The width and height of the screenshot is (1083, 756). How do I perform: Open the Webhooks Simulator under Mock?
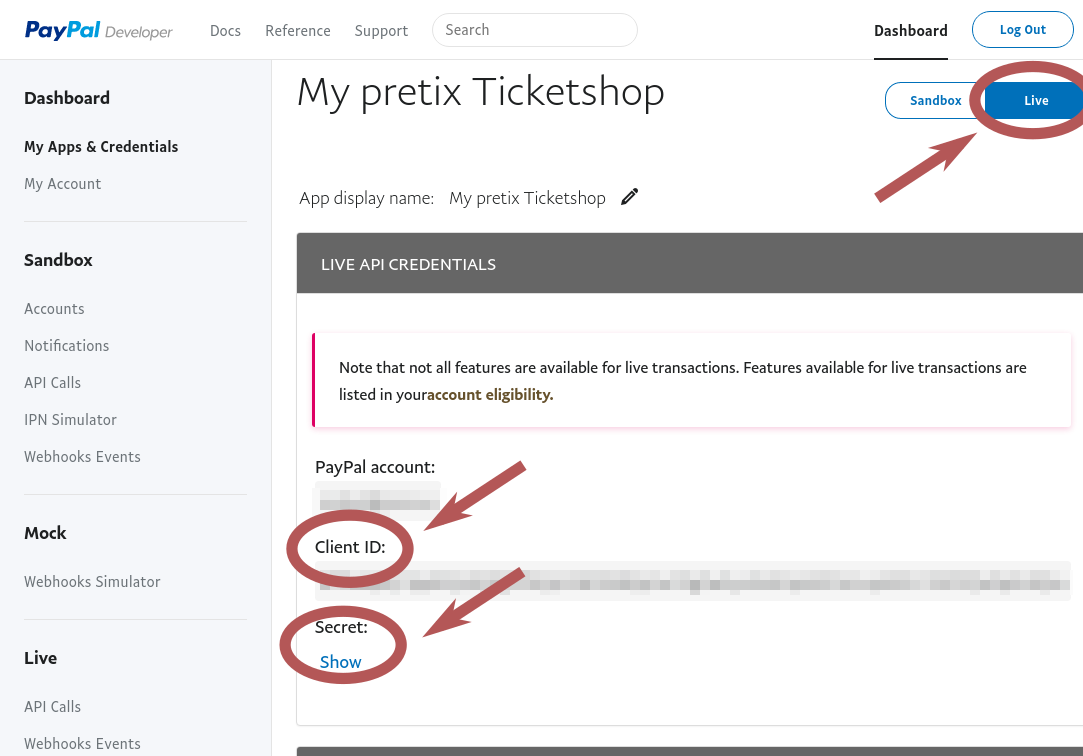(92, 582)
